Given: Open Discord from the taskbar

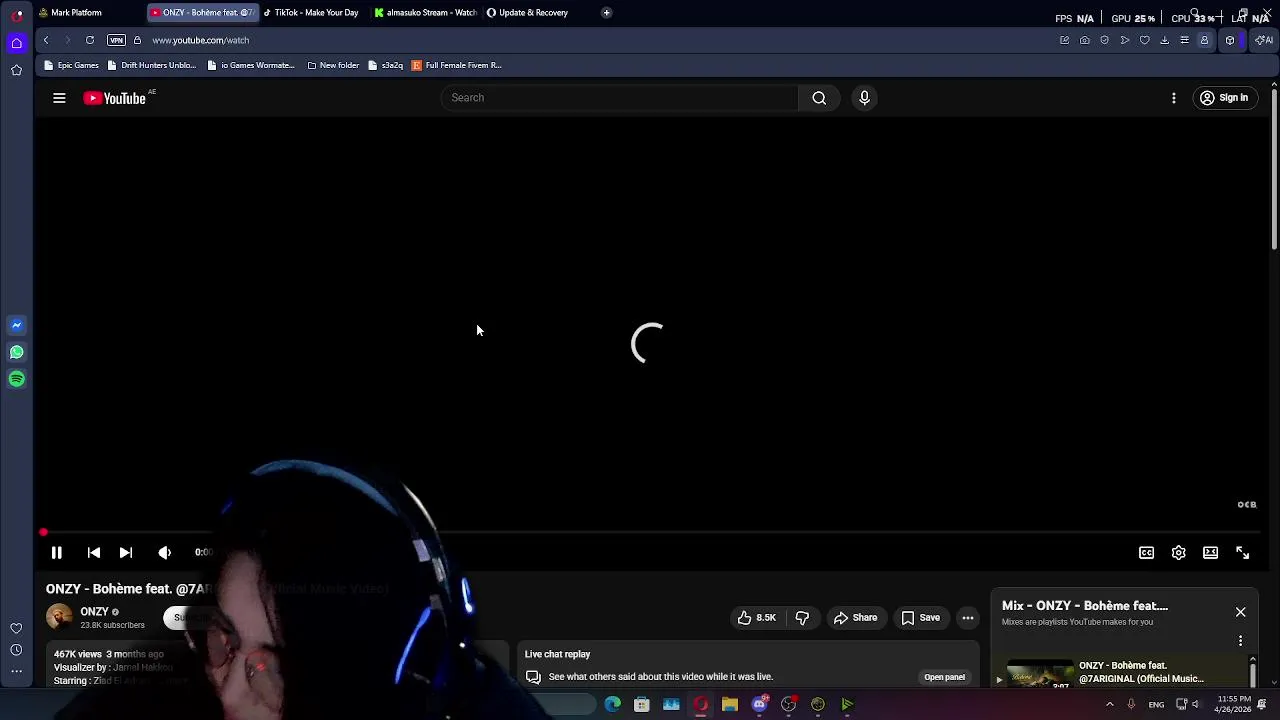Looking at the screenshot, I should tap(760, 705).
